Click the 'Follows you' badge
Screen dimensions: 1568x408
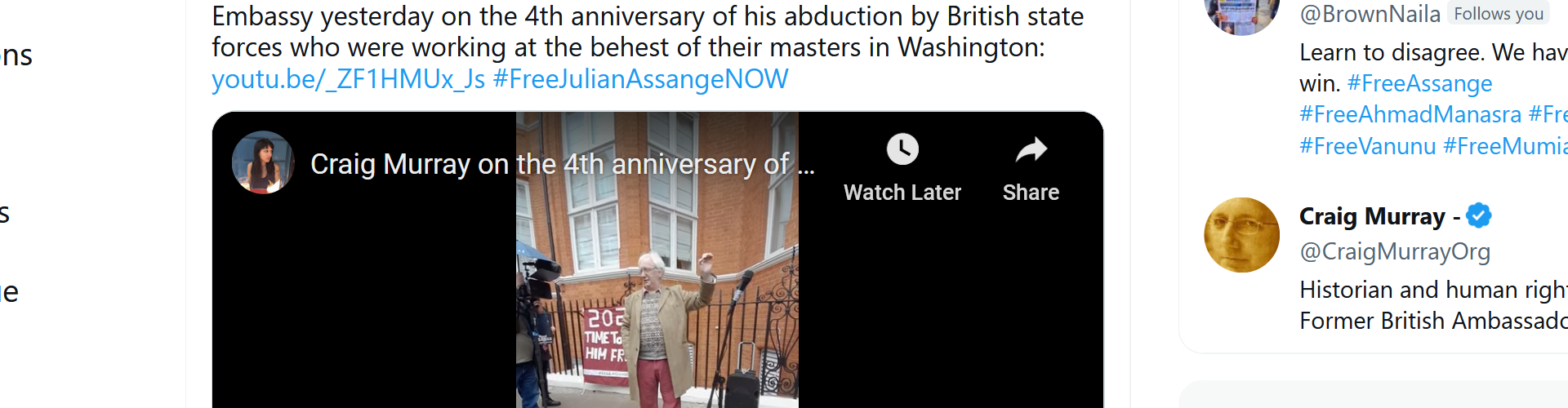pos(1499,14)
